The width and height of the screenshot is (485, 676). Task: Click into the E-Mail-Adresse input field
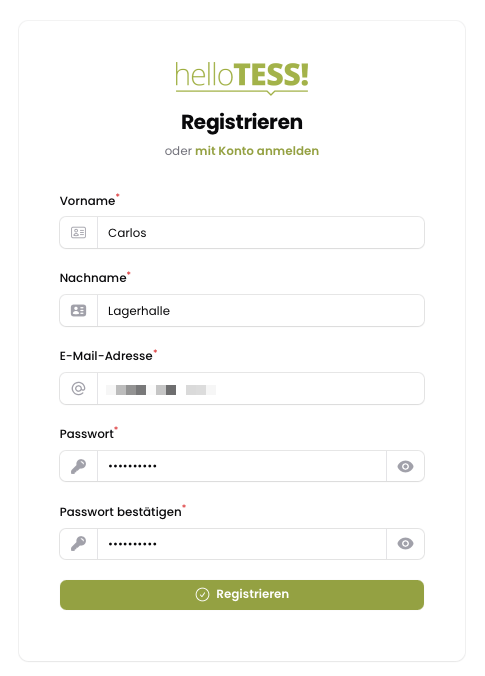[261, 388]
